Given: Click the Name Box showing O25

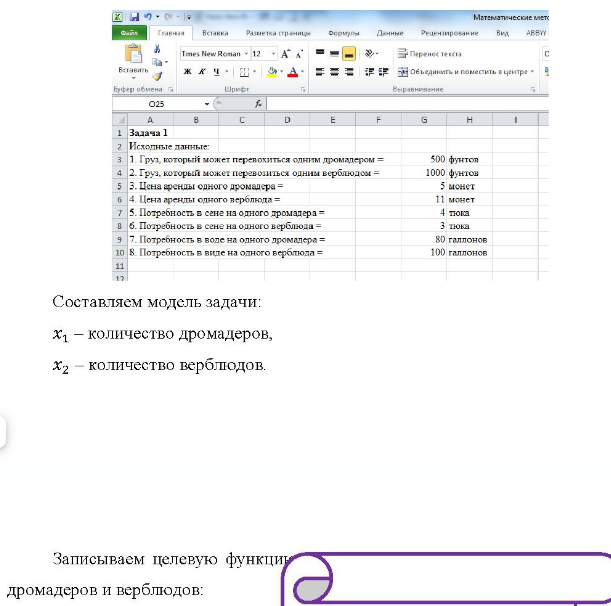Looking at the screenshot, I should [x=157, y=104].
